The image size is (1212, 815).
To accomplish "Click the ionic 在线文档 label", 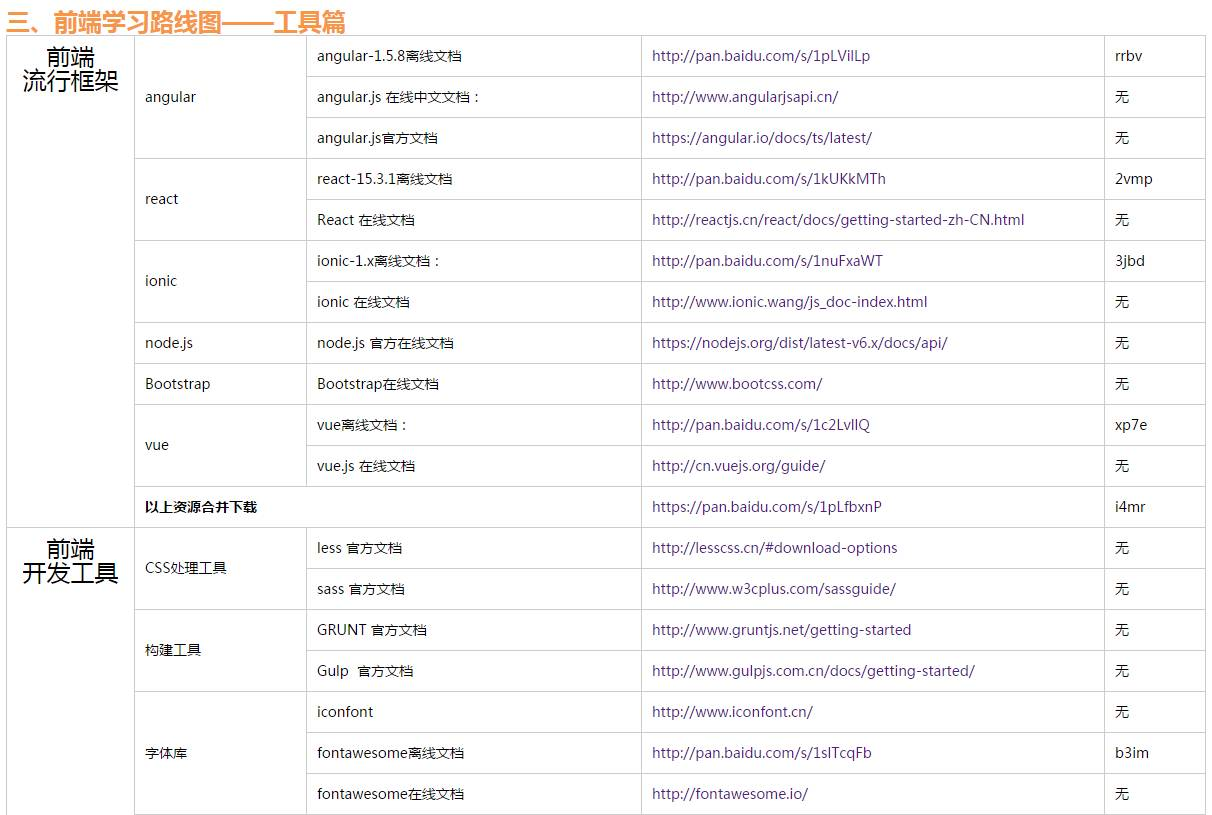I will tap(363, 302).
